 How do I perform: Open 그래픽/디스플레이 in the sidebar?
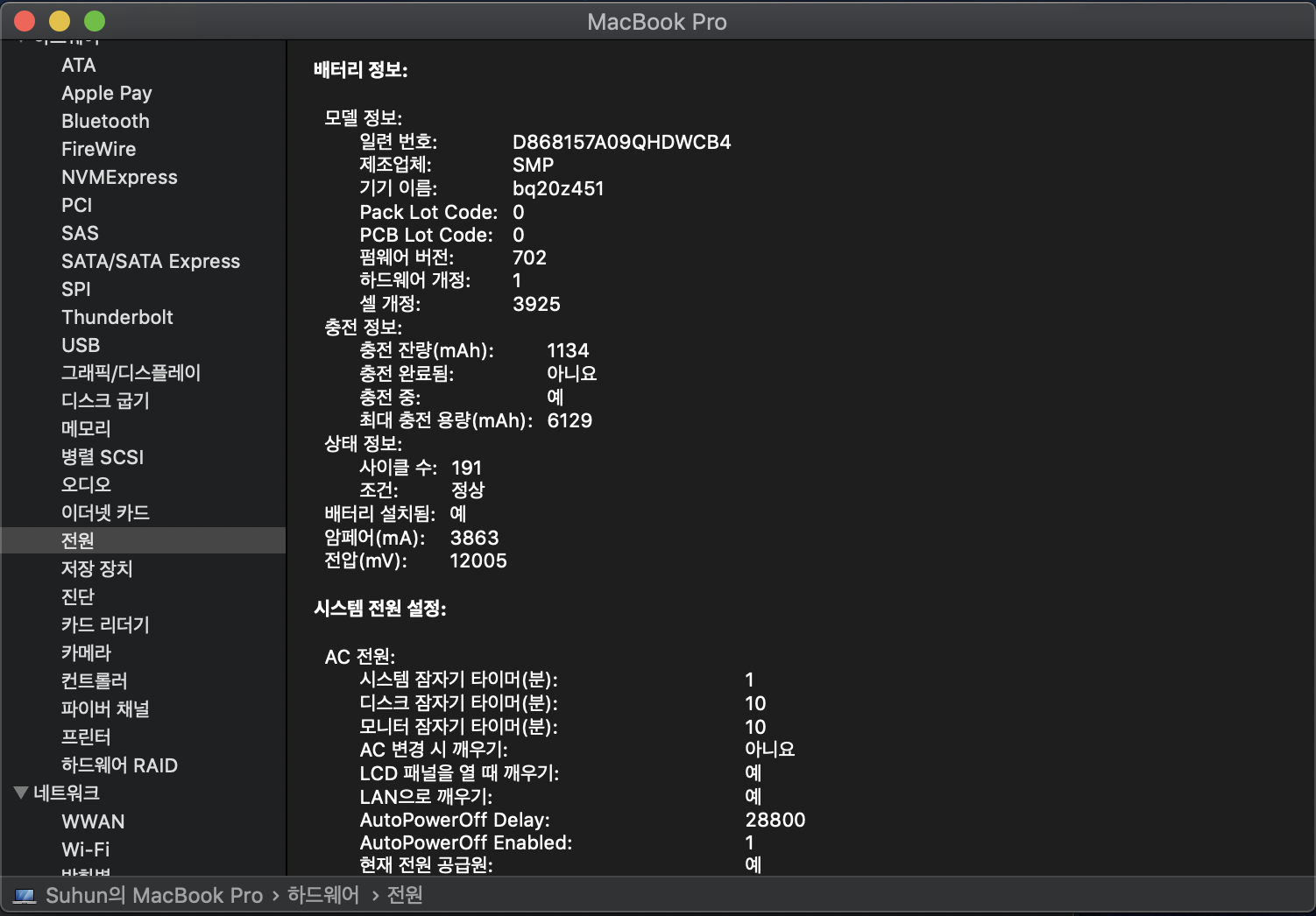[x=131, y=373]
